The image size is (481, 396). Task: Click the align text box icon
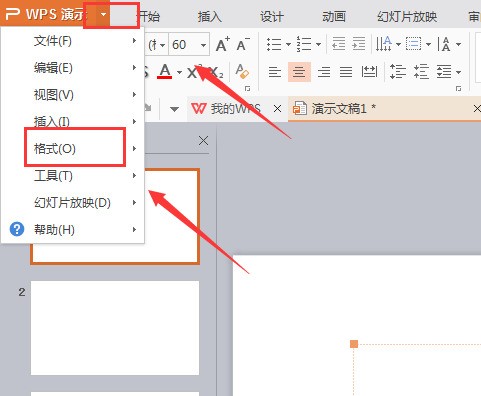click(x=414, y=44)
